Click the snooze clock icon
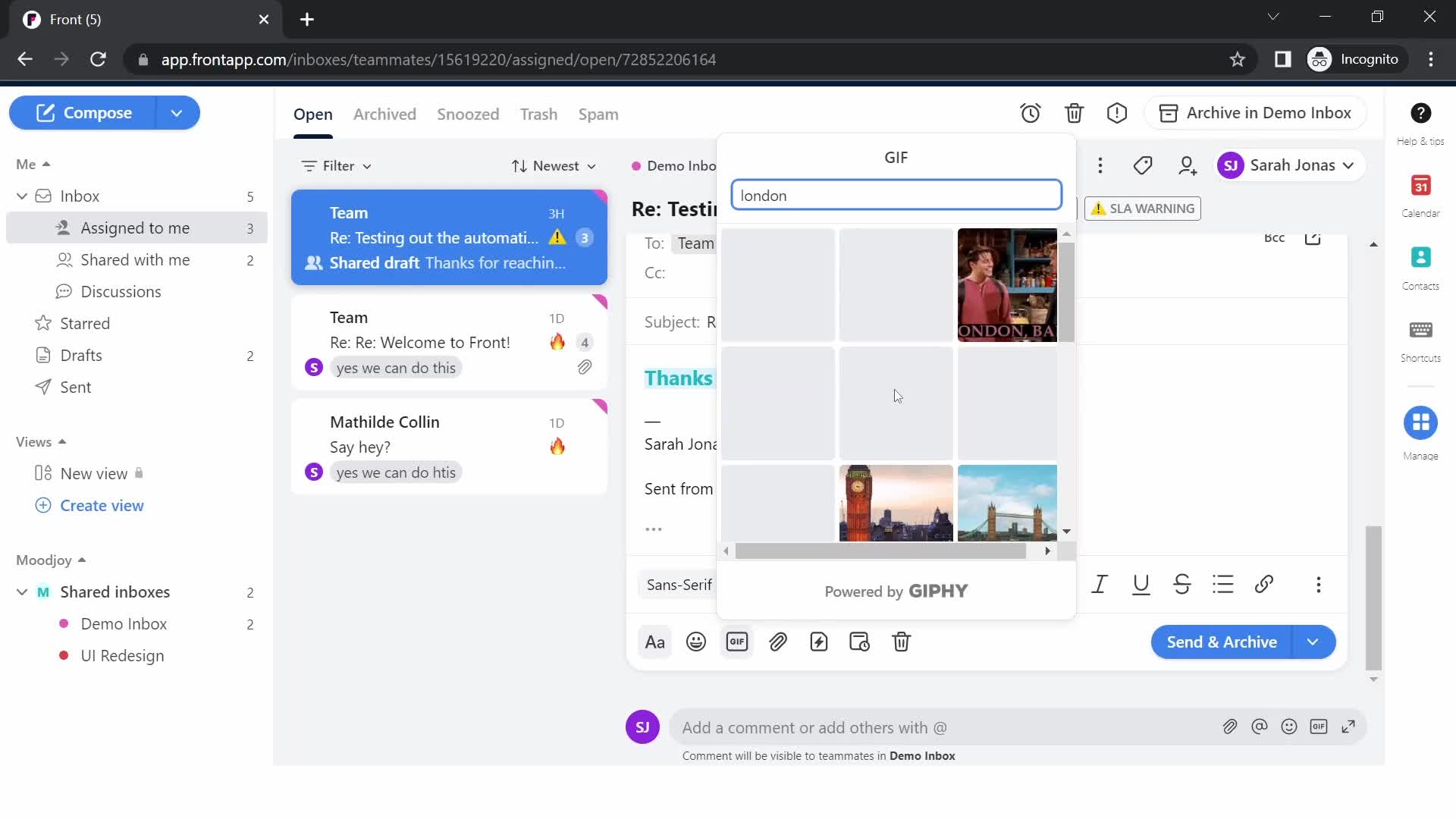The width and height of the screenshot is (1456, 819). pos(1030,114)
